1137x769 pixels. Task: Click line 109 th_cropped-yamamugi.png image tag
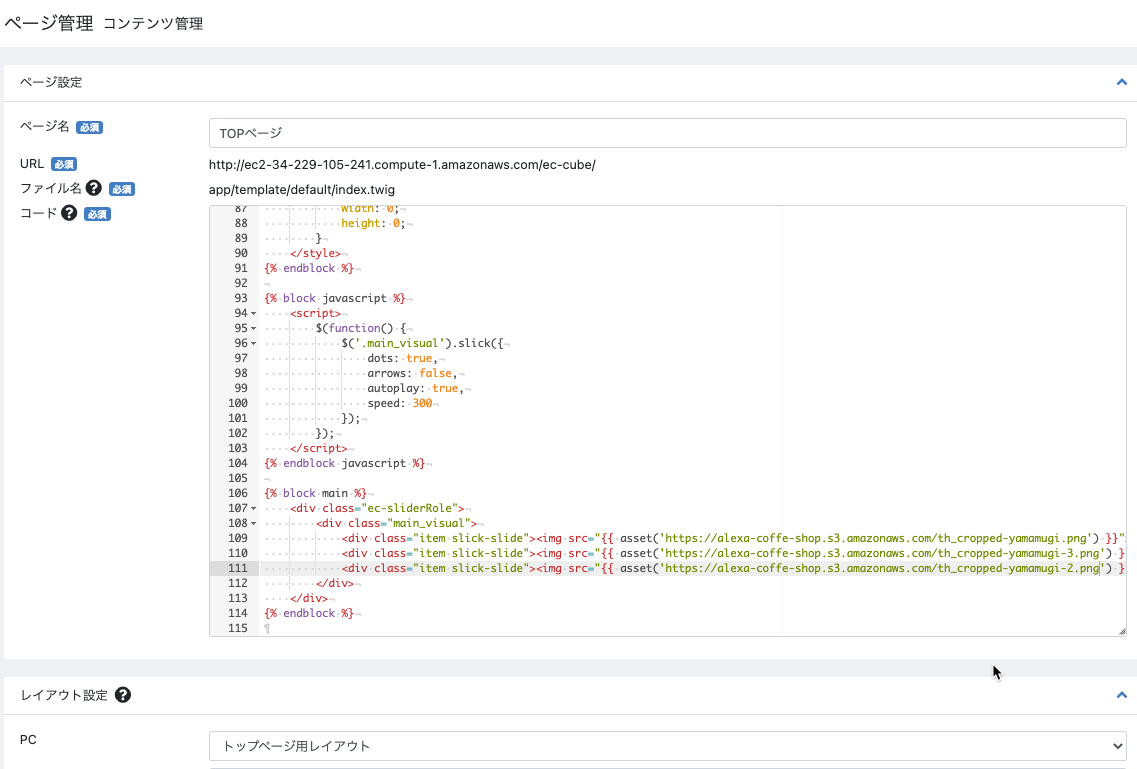(732, 538)
